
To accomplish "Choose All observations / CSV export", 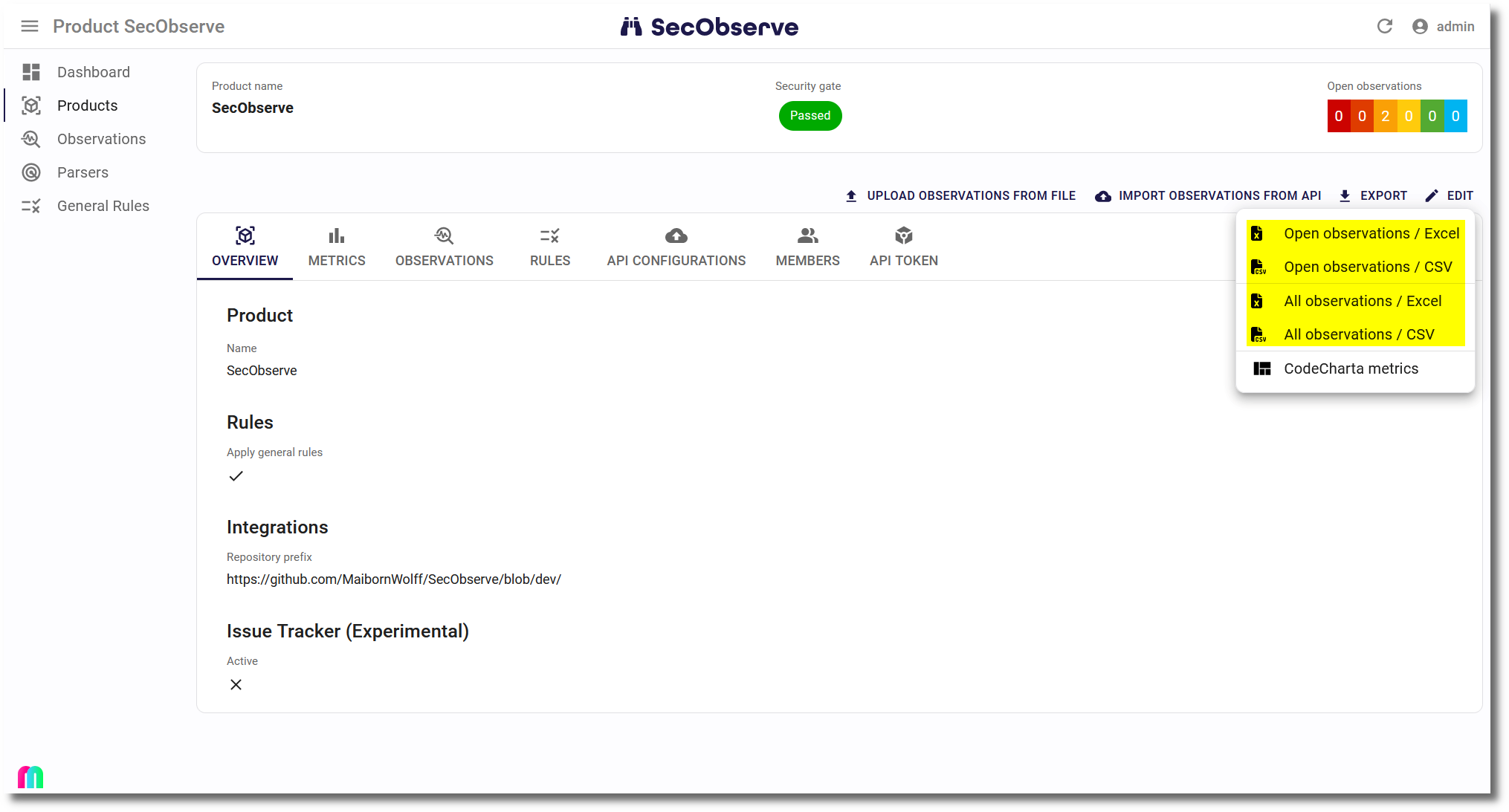I will (1358, 334).
